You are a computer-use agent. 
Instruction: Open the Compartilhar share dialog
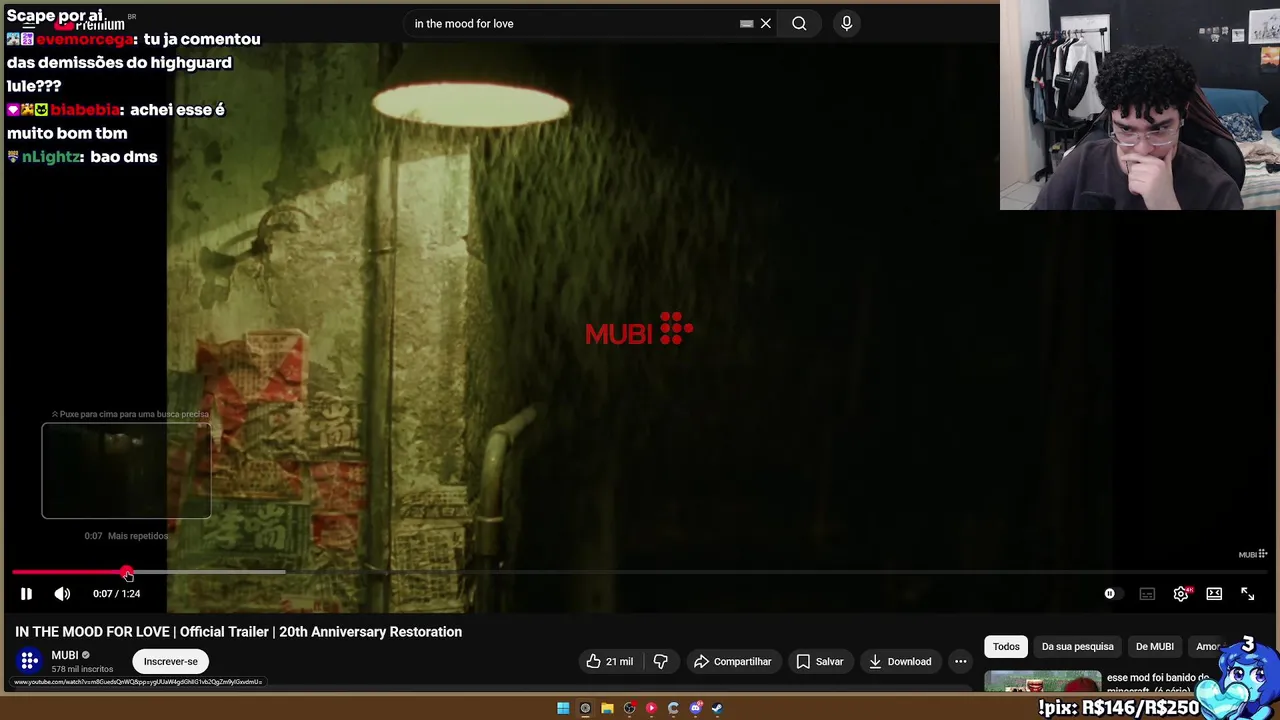point(733,661)
